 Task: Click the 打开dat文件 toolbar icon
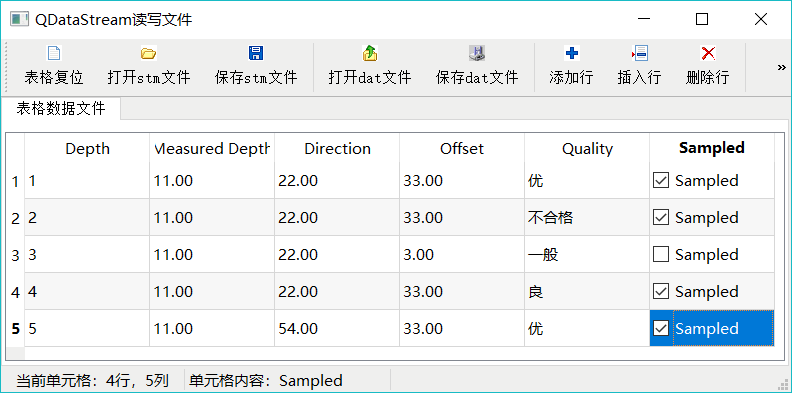coord(370,53)
